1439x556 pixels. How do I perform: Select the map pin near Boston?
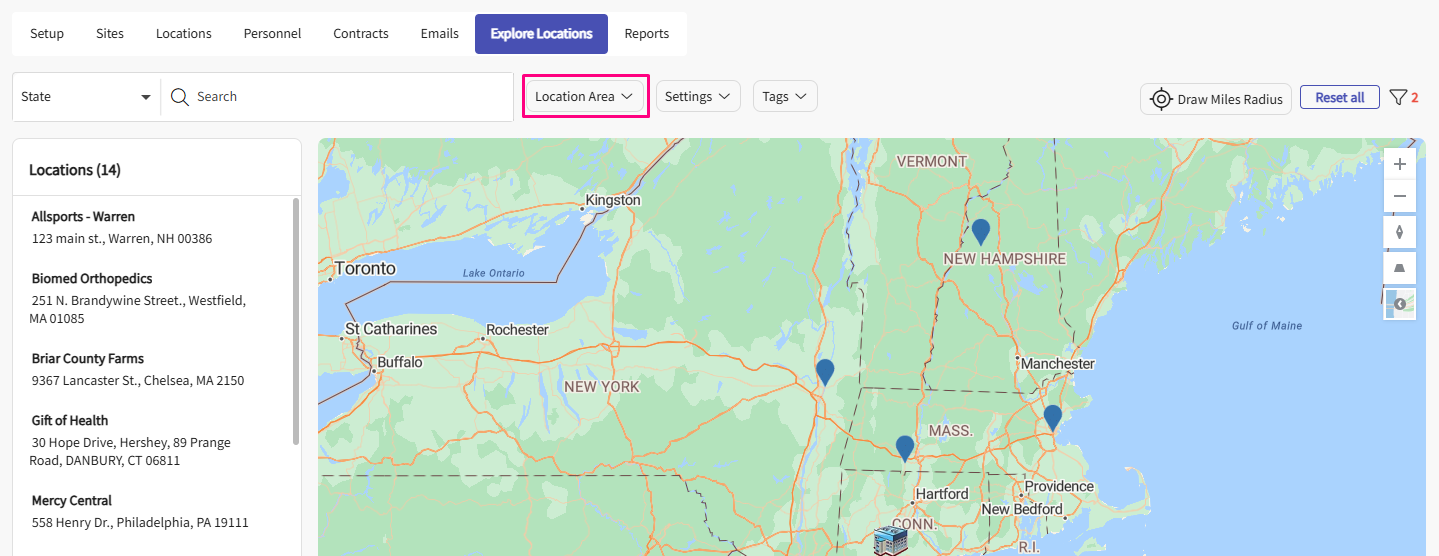coord(1052,417)
